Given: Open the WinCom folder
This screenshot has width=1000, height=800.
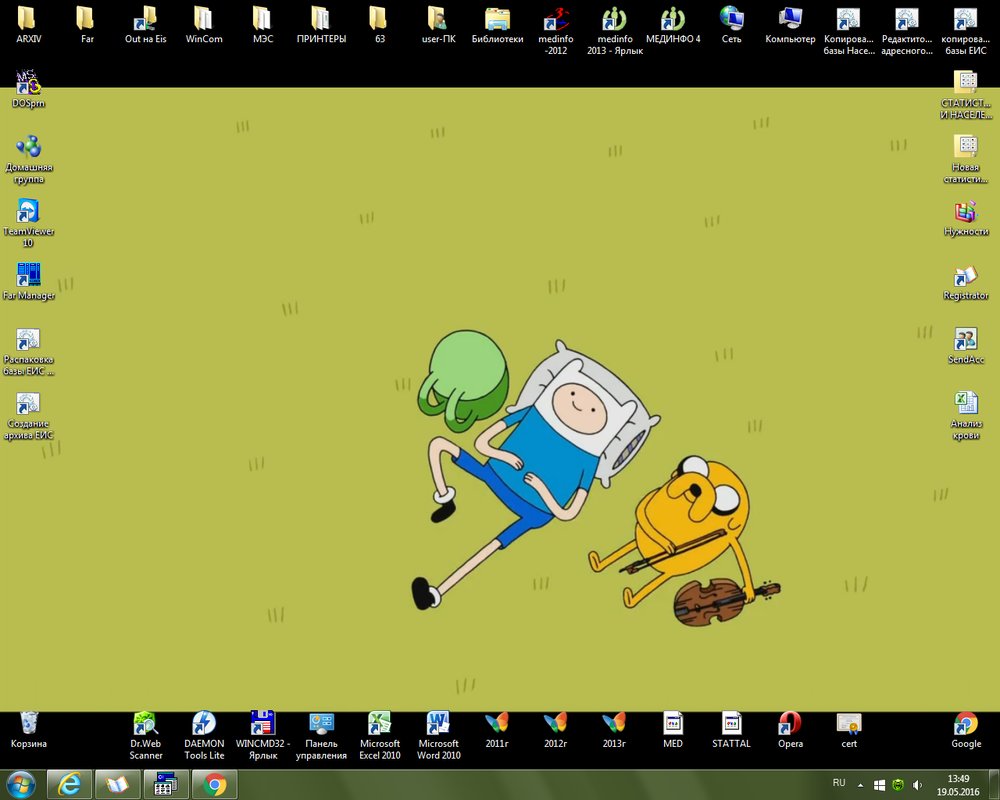Looking at the screenshot, I should click(x=204, y=26).
